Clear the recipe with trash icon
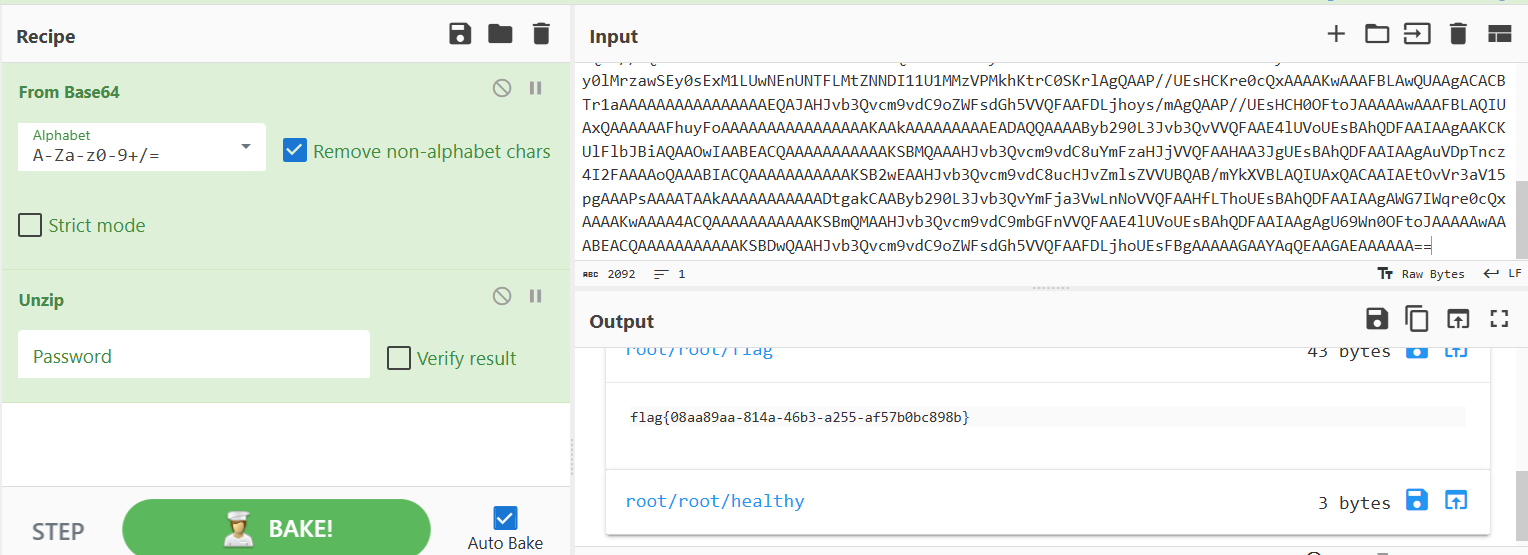The width and height of the screenshot is (1528, 555). coord(541,34)
